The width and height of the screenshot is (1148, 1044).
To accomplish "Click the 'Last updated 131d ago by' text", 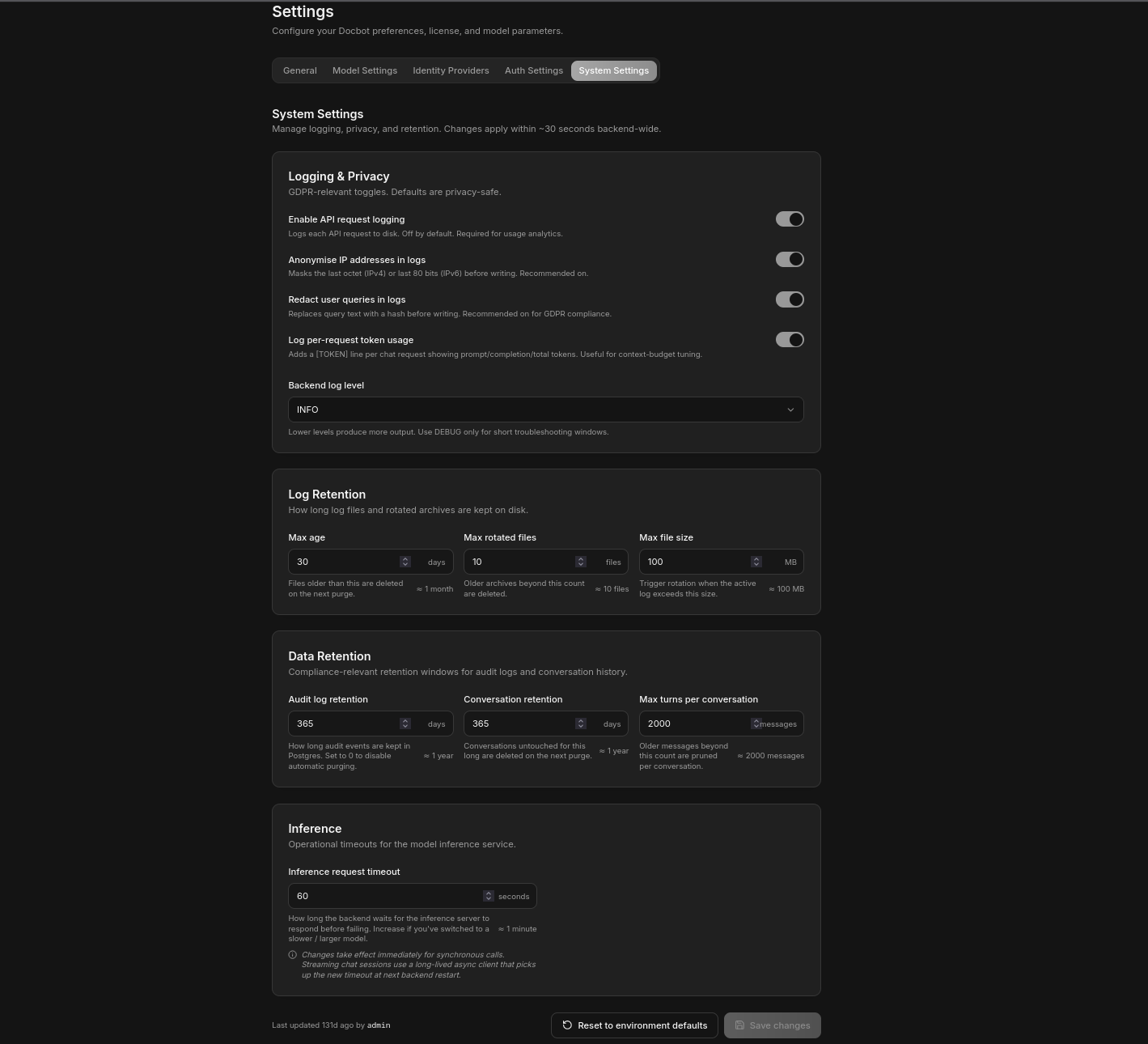I will click(318, 1025).
